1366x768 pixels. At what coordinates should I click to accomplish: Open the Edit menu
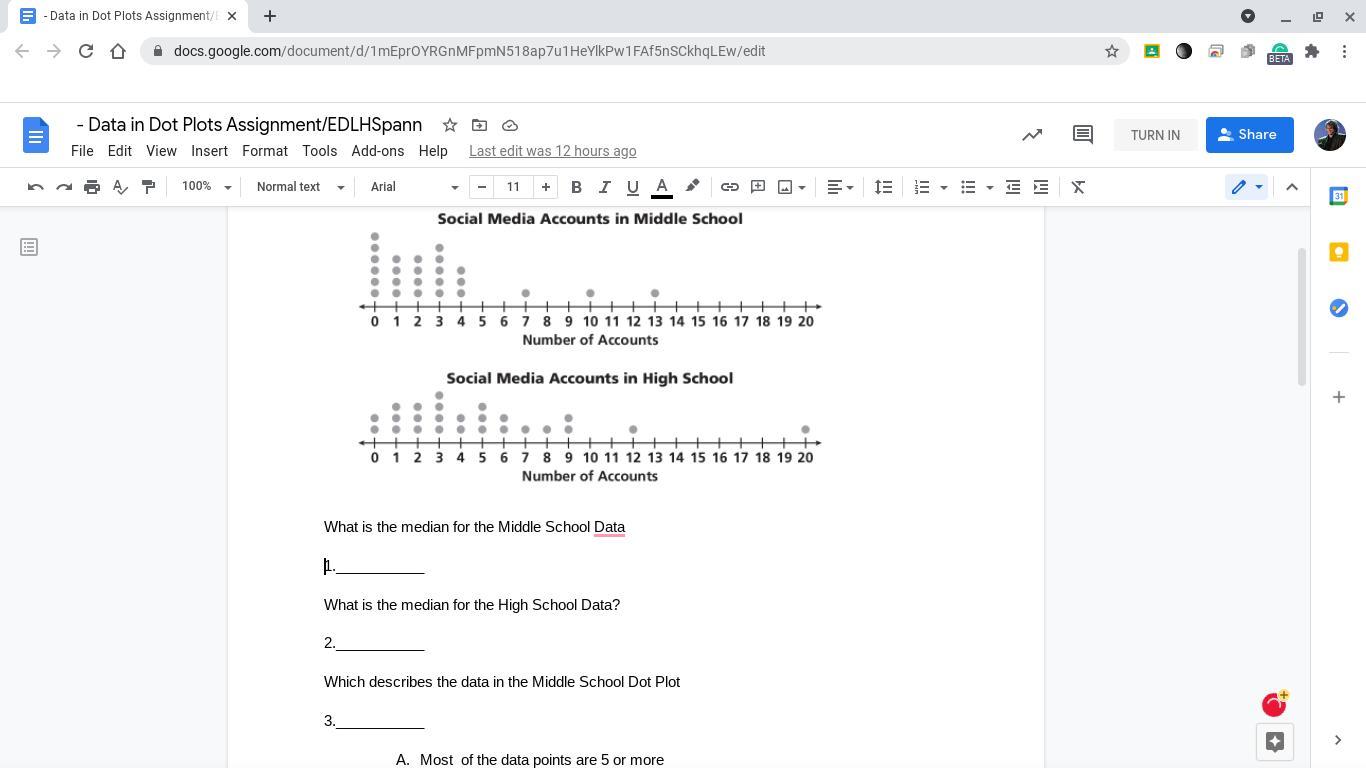tap(120, 151)
